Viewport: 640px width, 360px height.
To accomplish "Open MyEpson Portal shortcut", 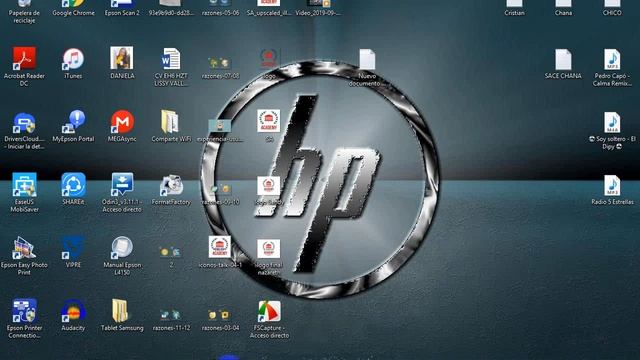I will pos(73,122).
